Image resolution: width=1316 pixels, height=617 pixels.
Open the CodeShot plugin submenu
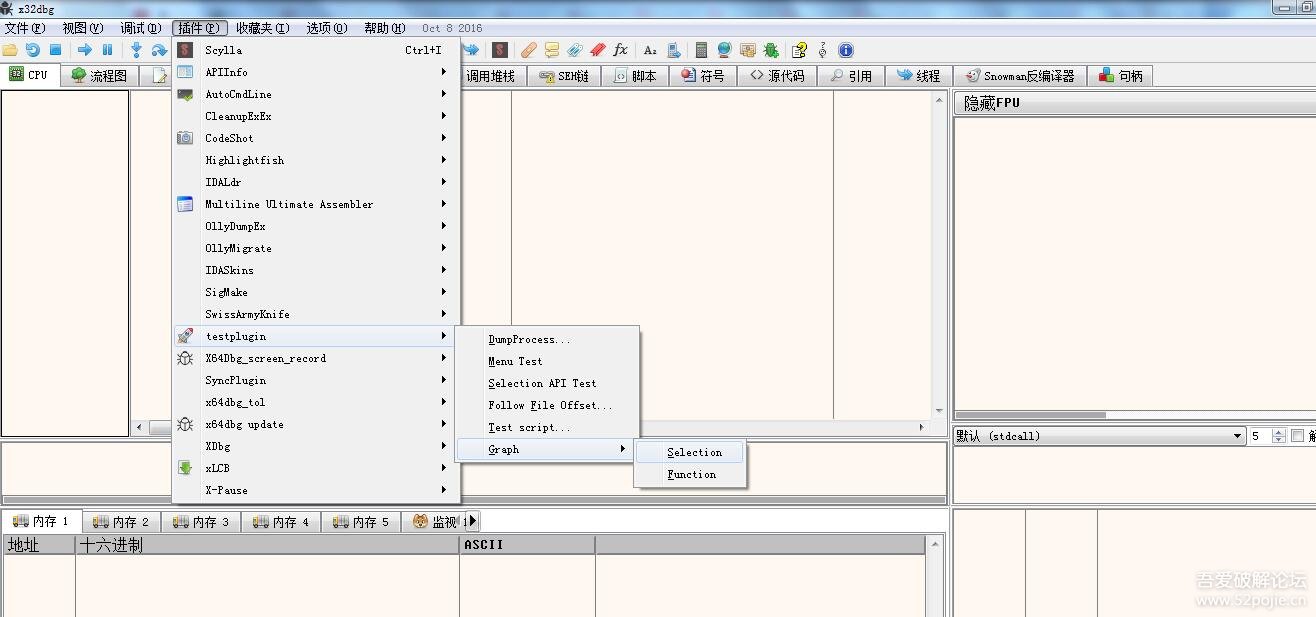[x=316, y=138]
